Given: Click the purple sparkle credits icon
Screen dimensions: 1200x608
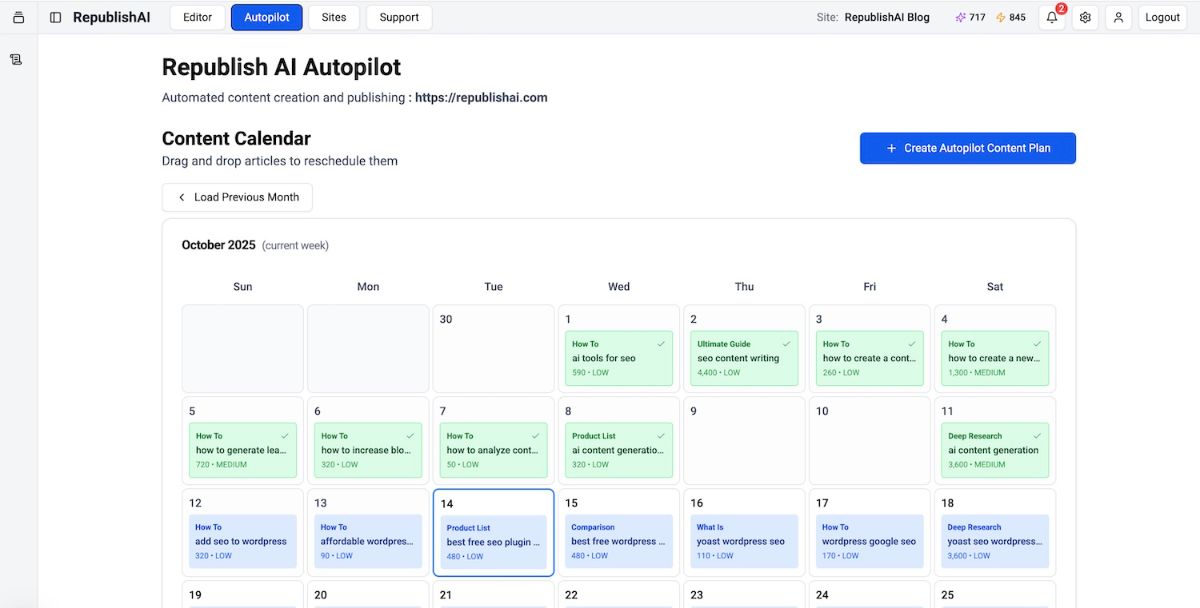Looking at the screenshot, I should click(x=961, y=17).
